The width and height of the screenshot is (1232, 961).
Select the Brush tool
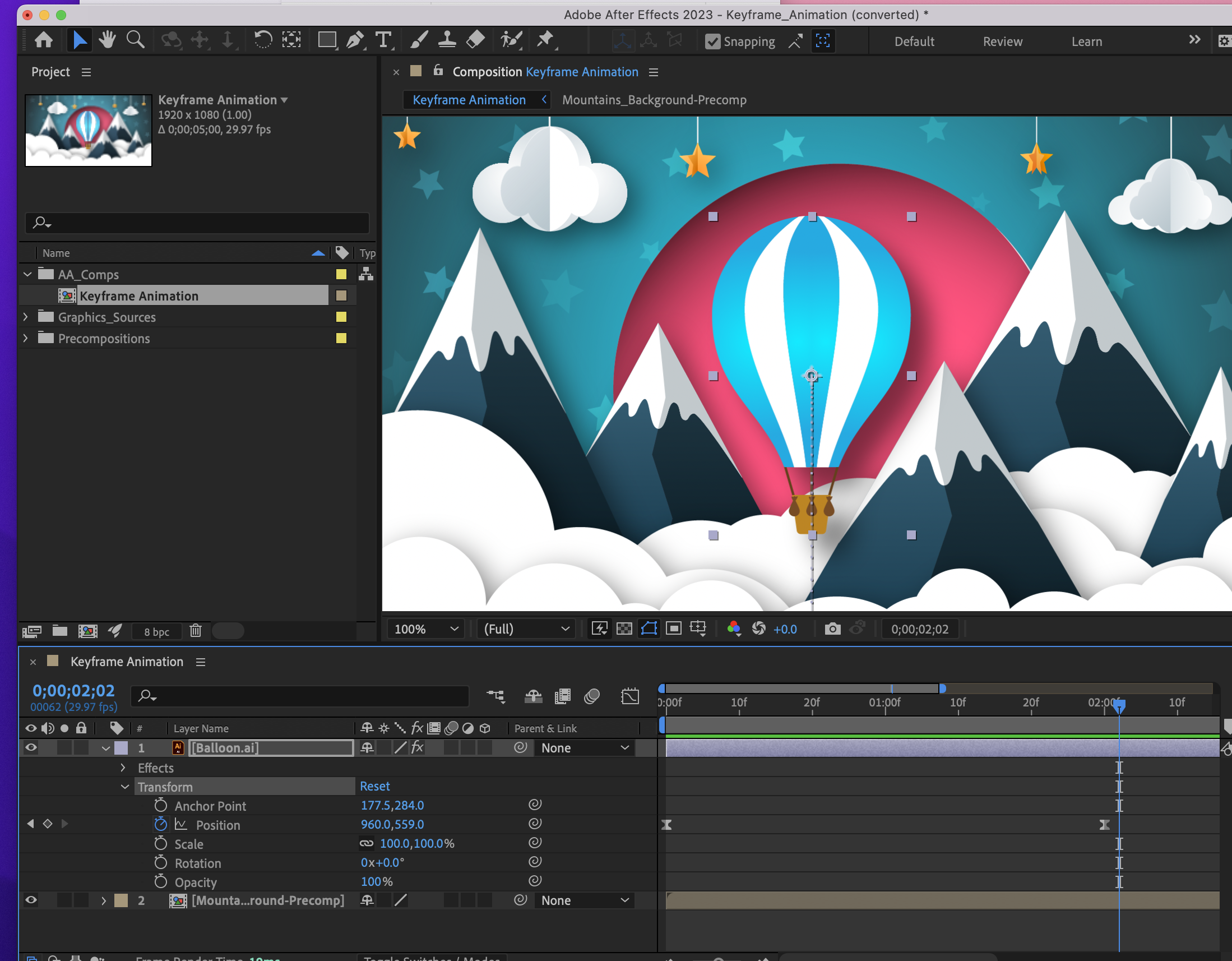point(418,39)
